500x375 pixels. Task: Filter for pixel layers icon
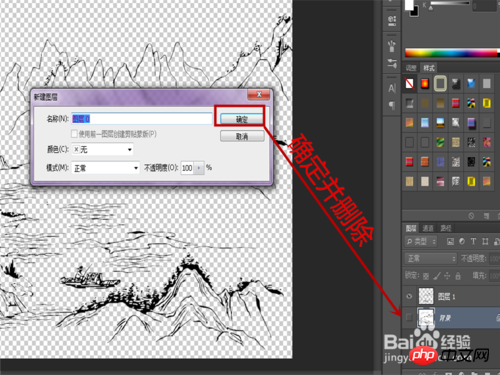(x=450, y=241)
